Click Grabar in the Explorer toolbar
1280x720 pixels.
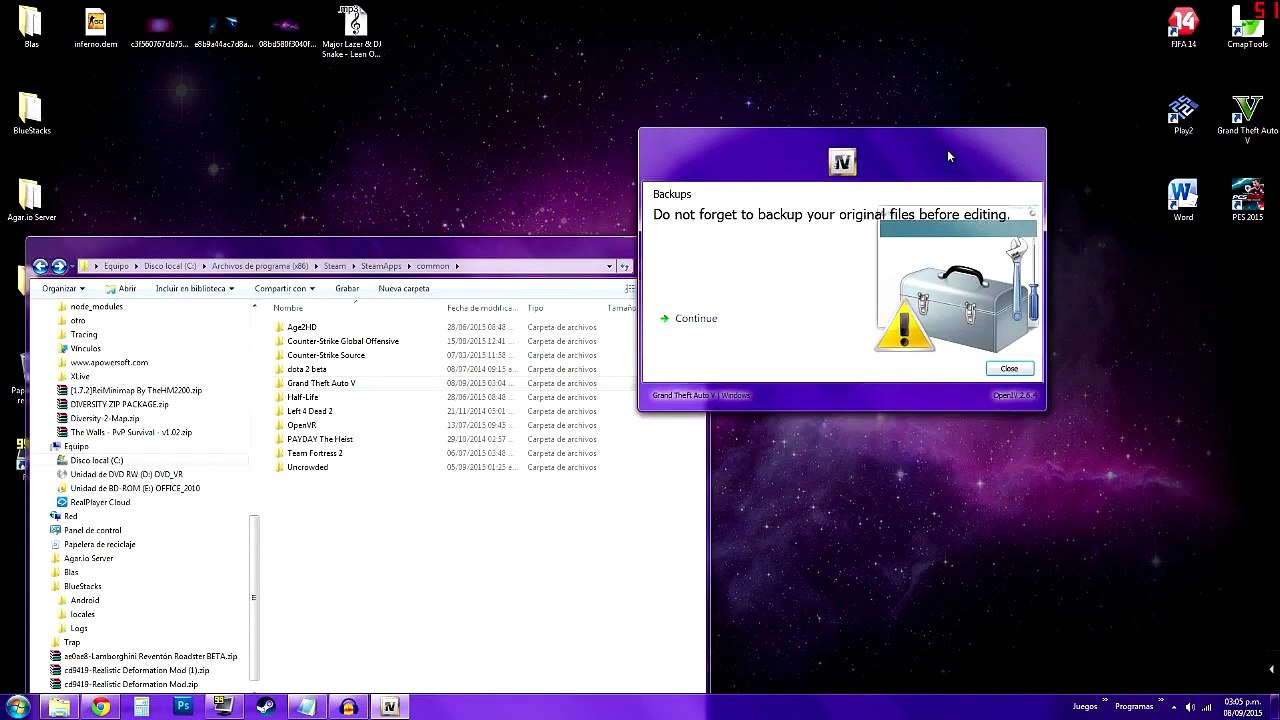click(347, 289)
